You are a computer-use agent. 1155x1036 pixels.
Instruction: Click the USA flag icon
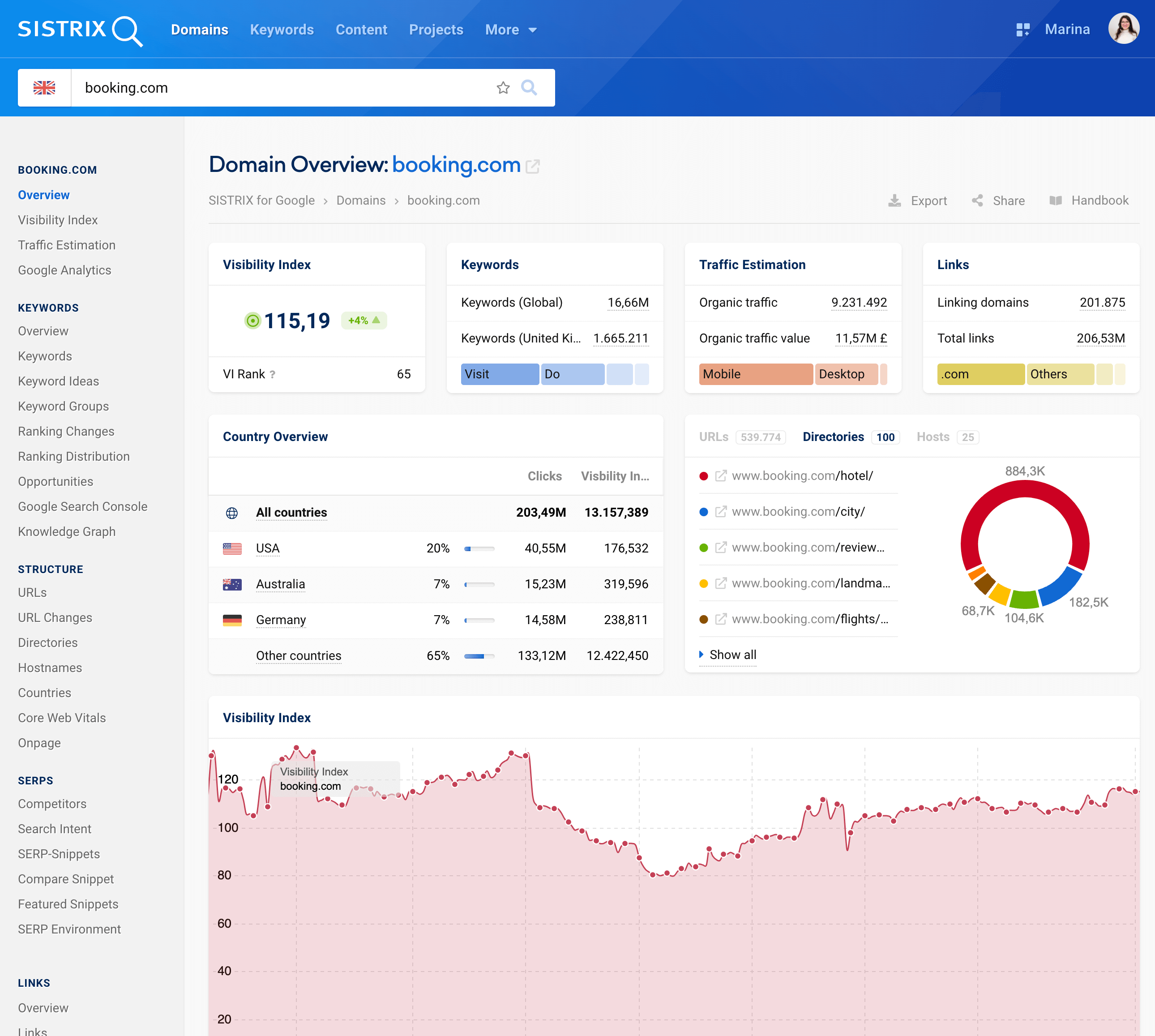pos(232,549)
